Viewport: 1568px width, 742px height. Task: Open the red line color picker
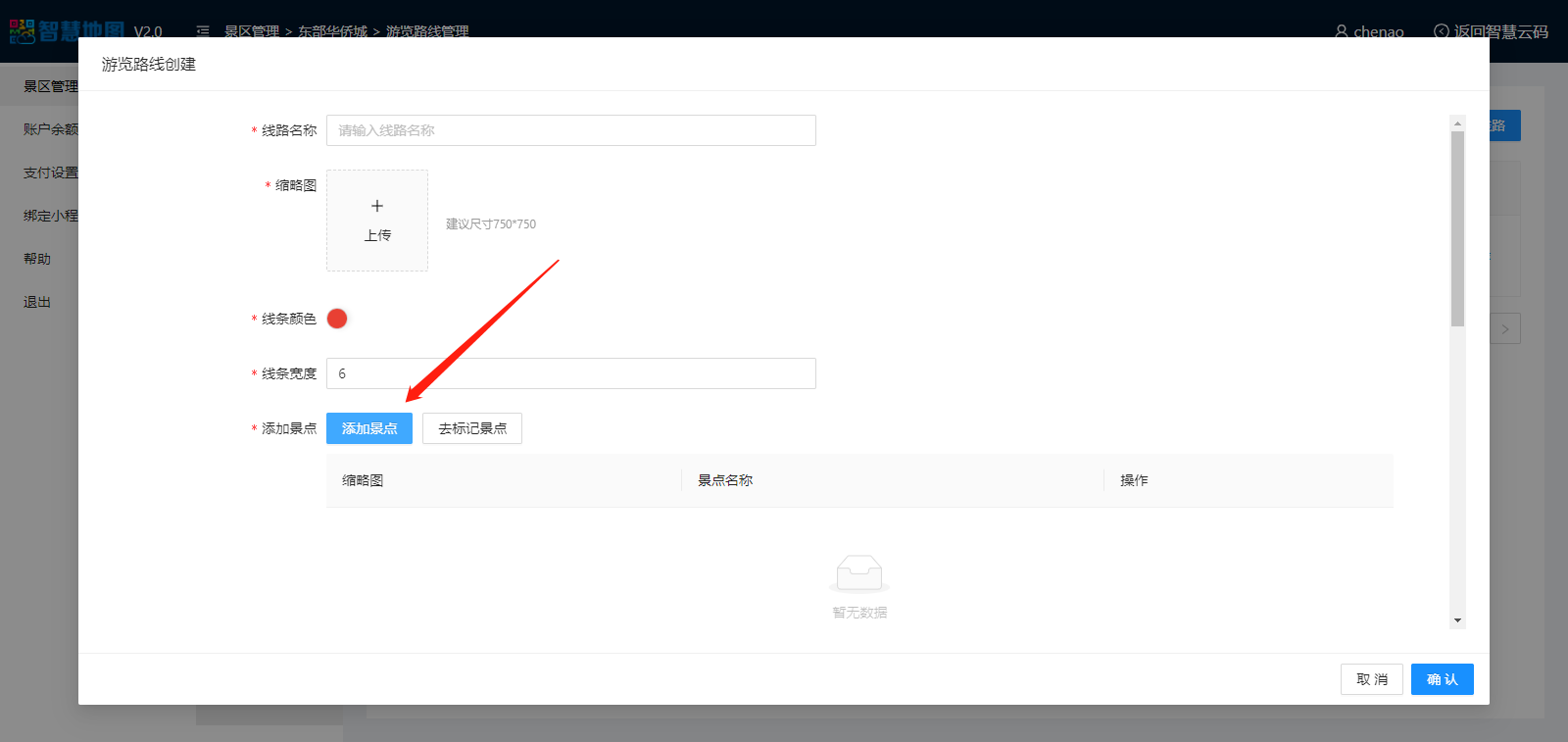[337, 319]
